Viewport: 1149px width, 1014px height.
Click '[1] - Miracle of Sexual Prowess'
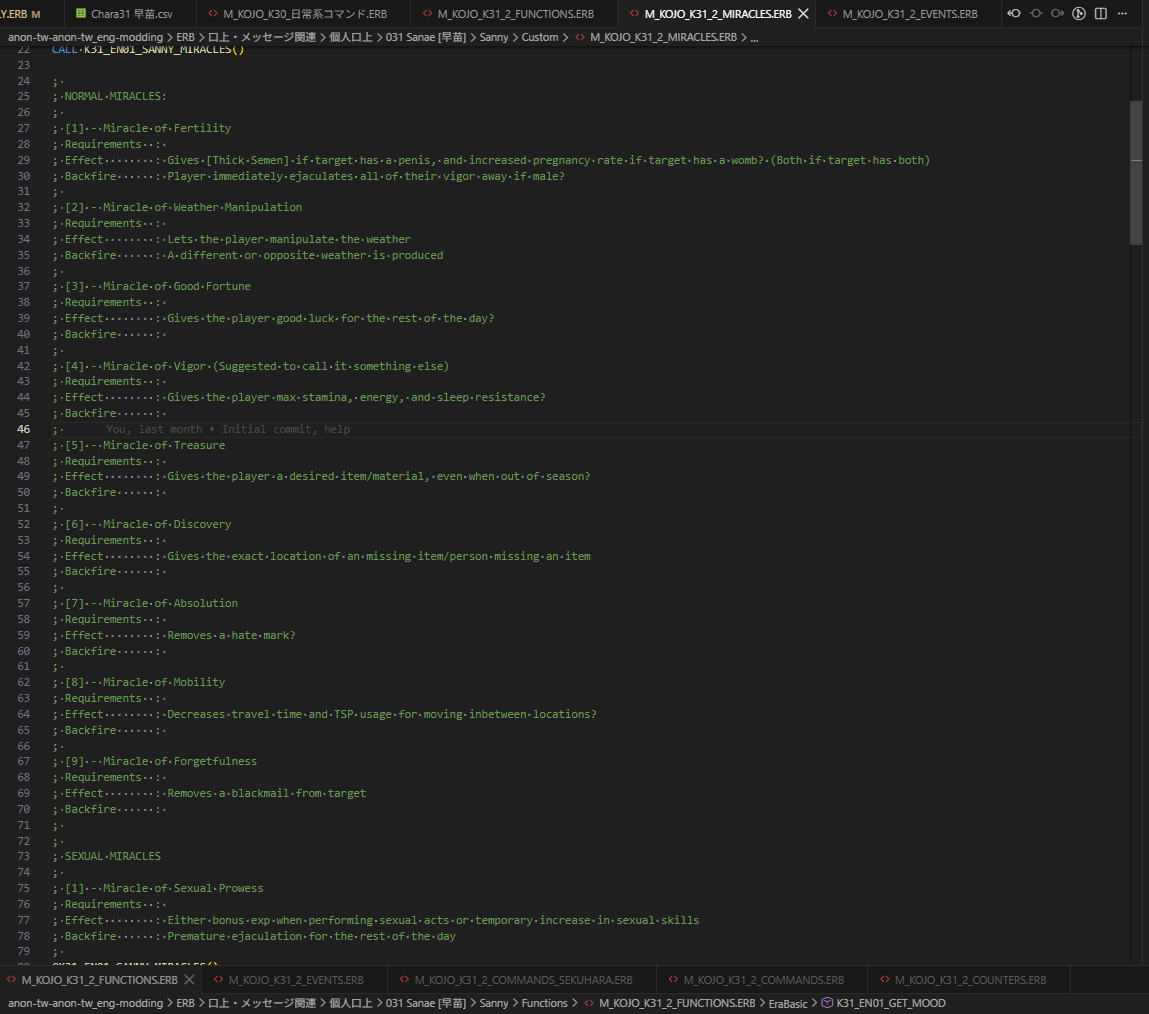pos(158,888)
